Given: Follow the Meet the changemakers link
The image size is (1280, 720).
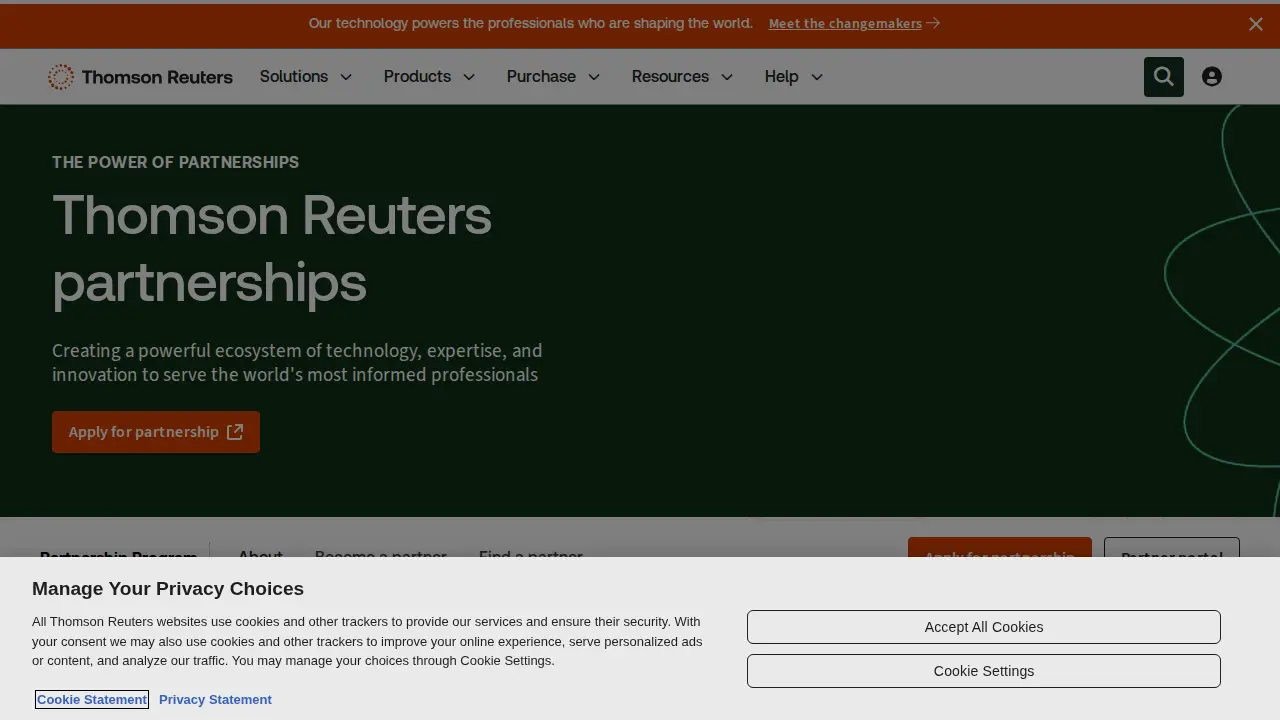Looking at the screenshot, I should (x=845, y=24).
